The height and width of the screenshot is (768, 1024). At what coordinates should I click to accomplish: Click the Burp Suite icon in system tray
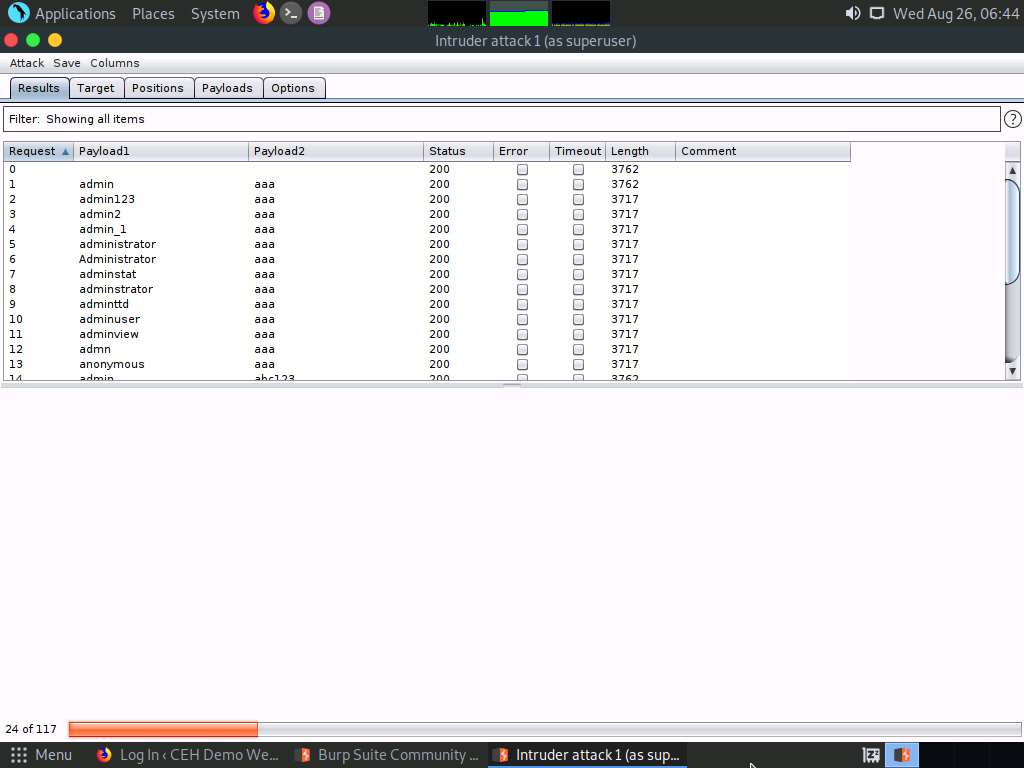pyautogui.click(x=902, y=754)
